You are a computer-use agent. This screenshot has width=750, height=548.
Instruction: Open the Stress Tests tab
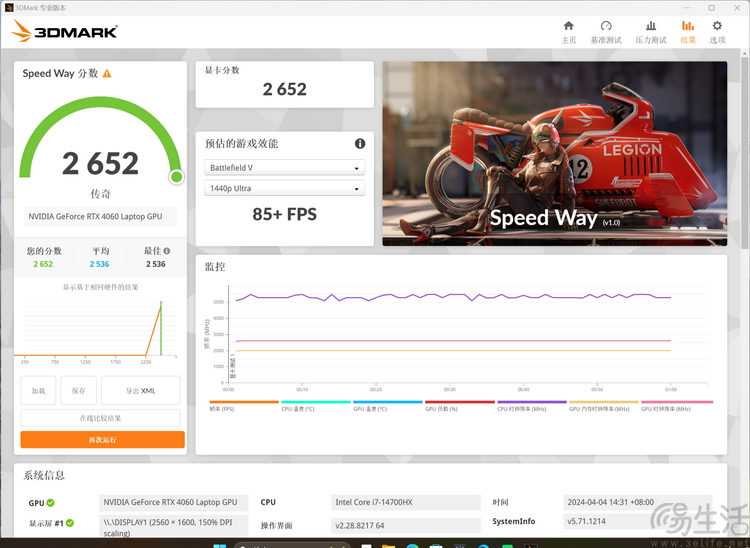pos(651,32)
